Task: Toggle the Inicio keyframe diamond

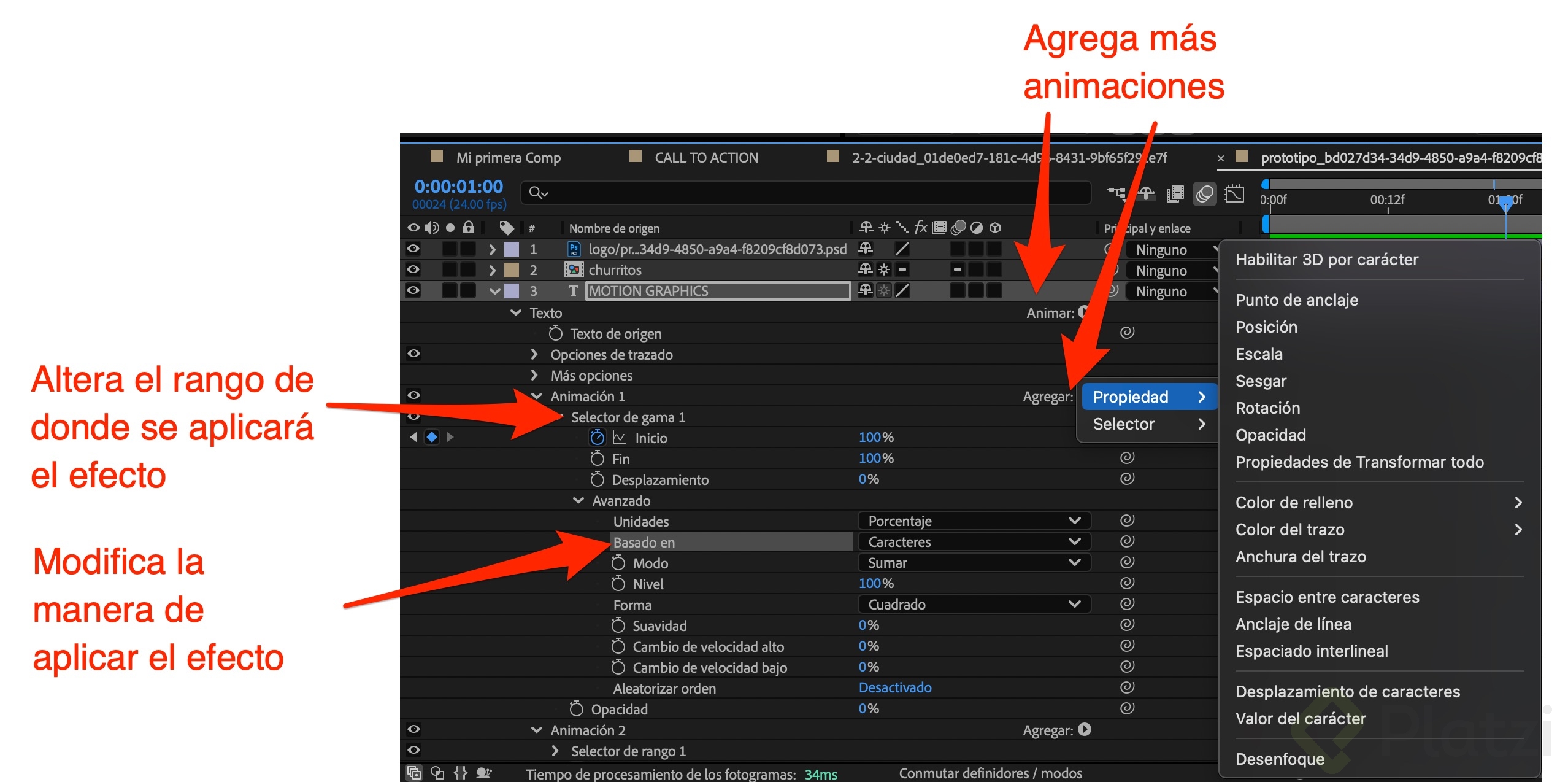Action: click(x=432, y=437)
